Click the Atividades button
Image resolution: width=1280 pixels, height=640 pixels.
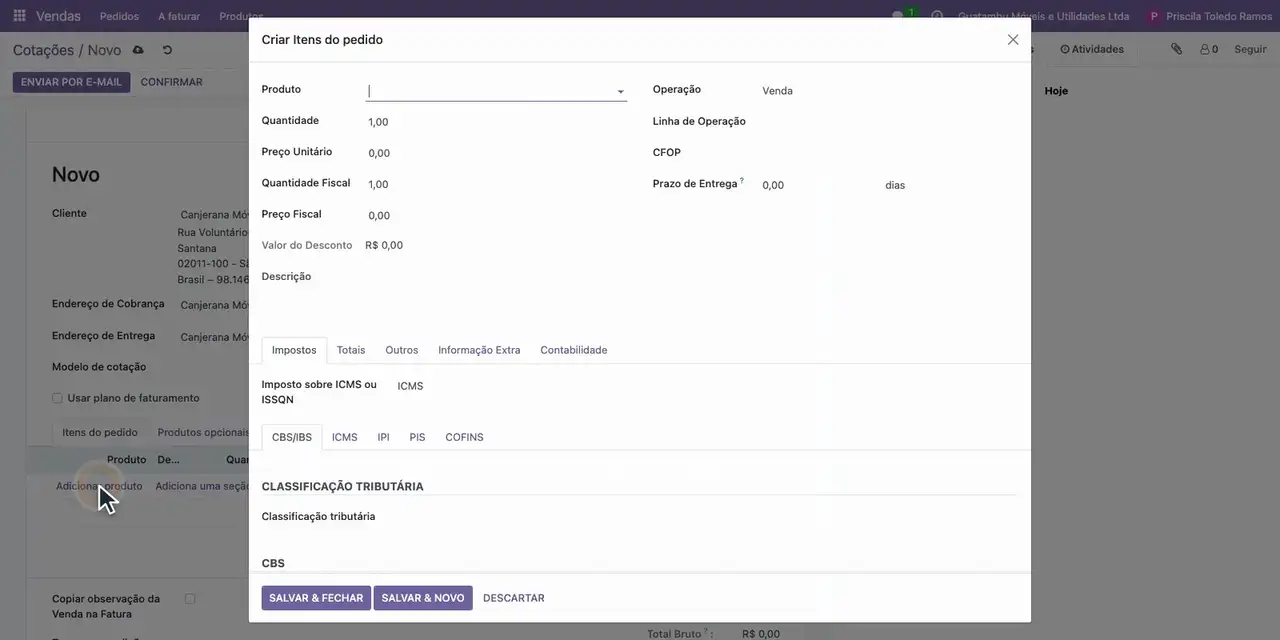click(x=1092, y=49)
